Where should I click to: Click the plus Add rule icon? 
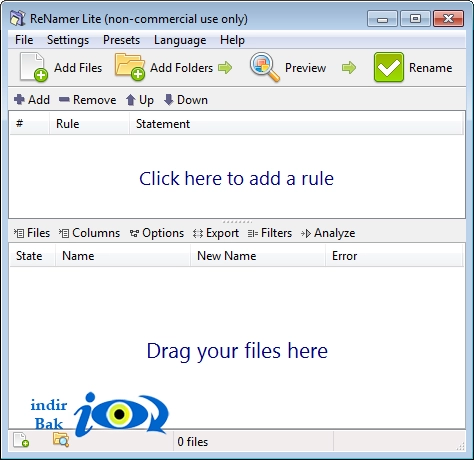tap(19, 99)
